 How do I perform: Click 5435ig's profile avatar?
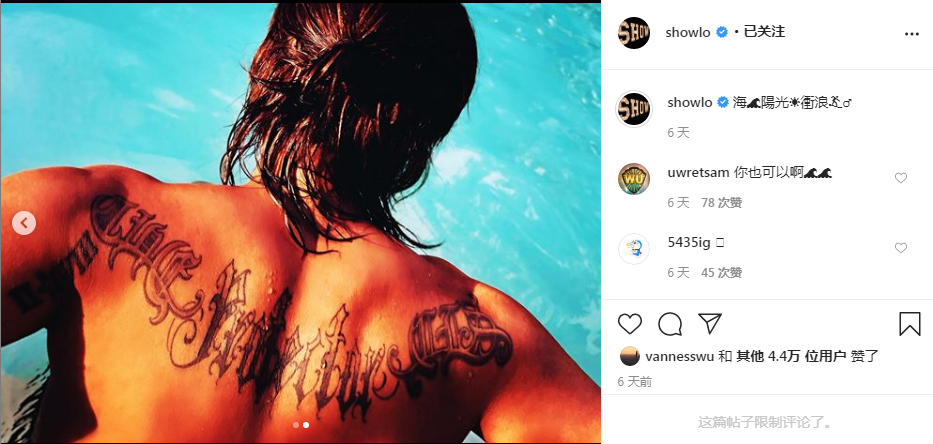coord(634,249)
